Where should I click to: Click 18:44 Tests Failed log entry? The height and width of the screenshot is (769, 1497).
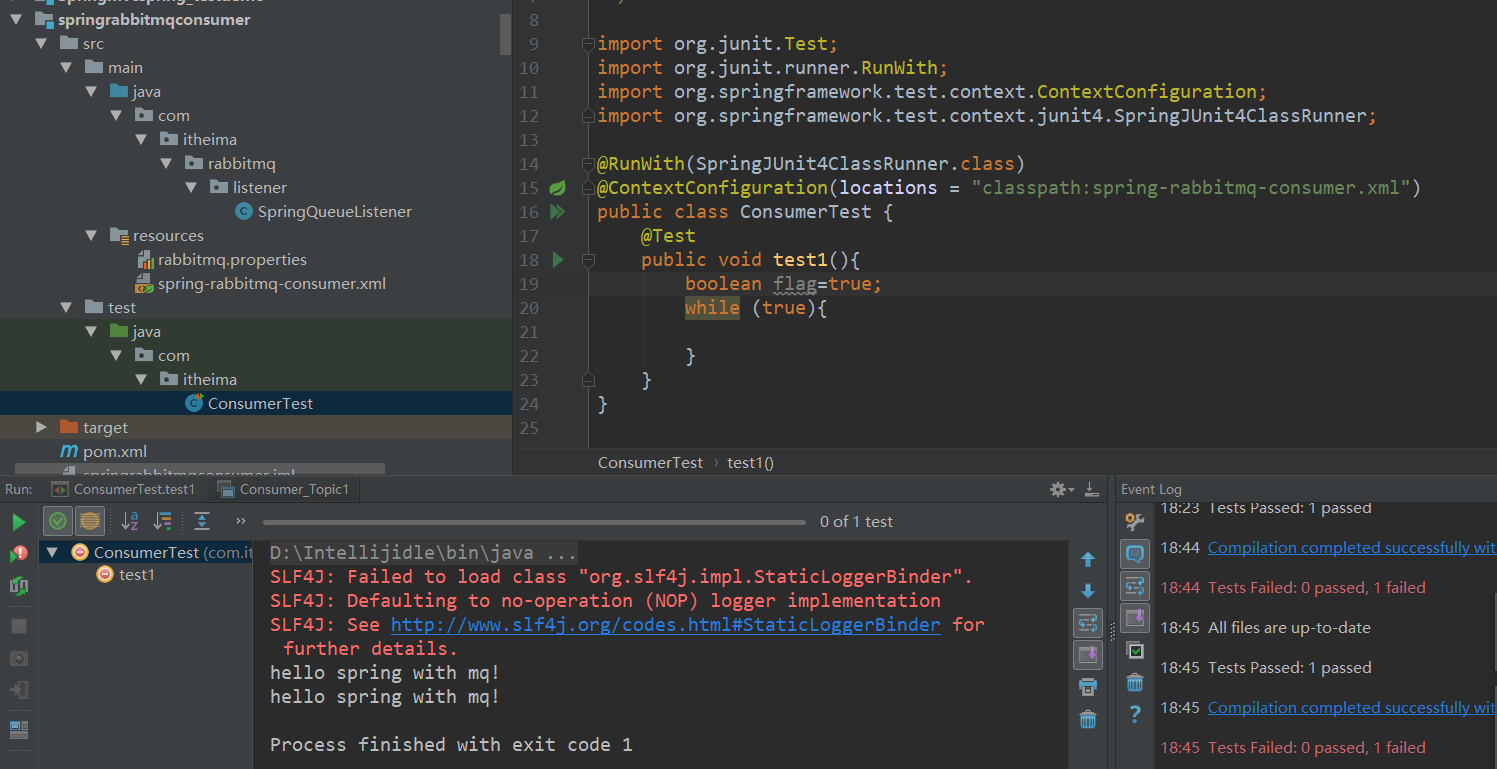click(1316, 588)
